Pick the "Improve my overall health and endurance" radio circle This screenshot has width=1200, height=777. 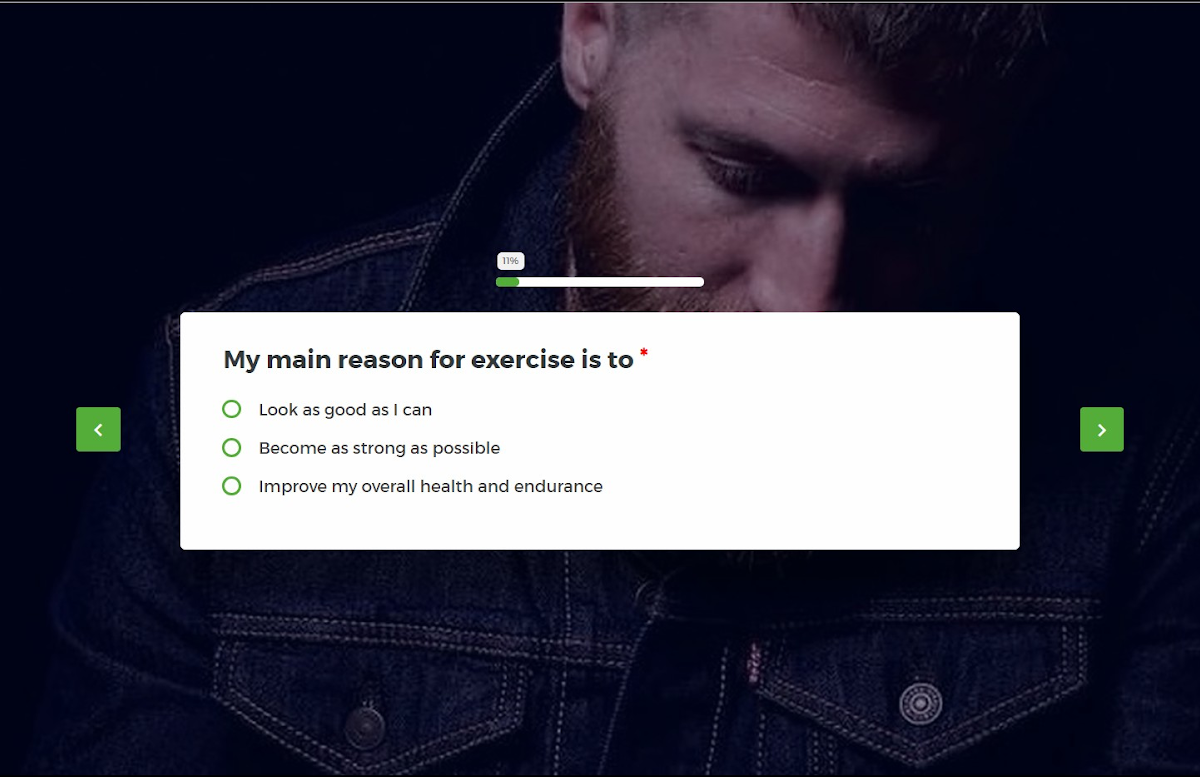[231, 486]
